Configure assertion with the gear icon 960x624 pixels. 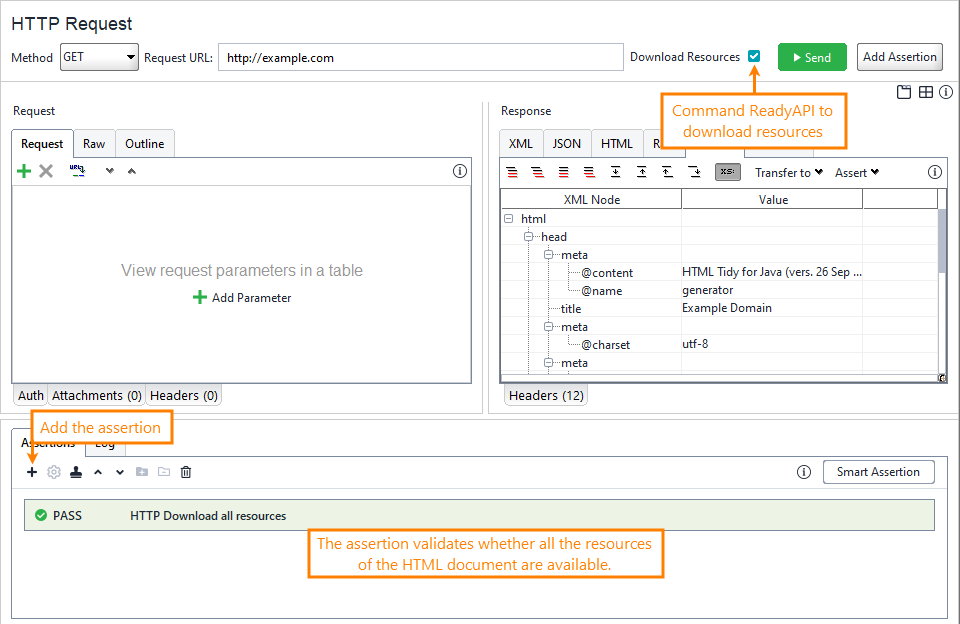tap(54, 471)
